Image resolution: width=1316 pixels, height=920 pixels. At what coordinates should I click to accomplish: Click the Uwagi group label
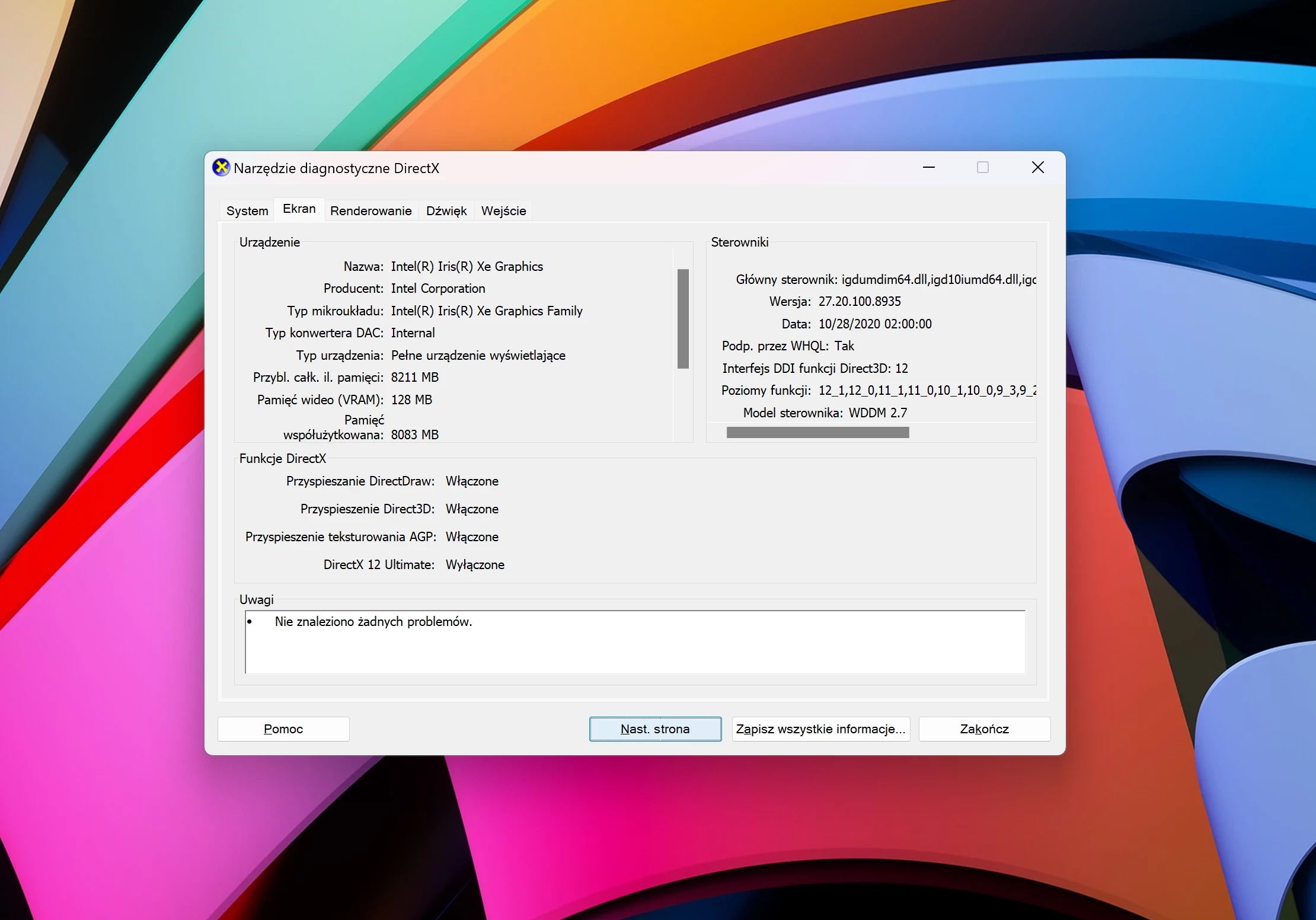pyautogui.click(x=257, y=600)
